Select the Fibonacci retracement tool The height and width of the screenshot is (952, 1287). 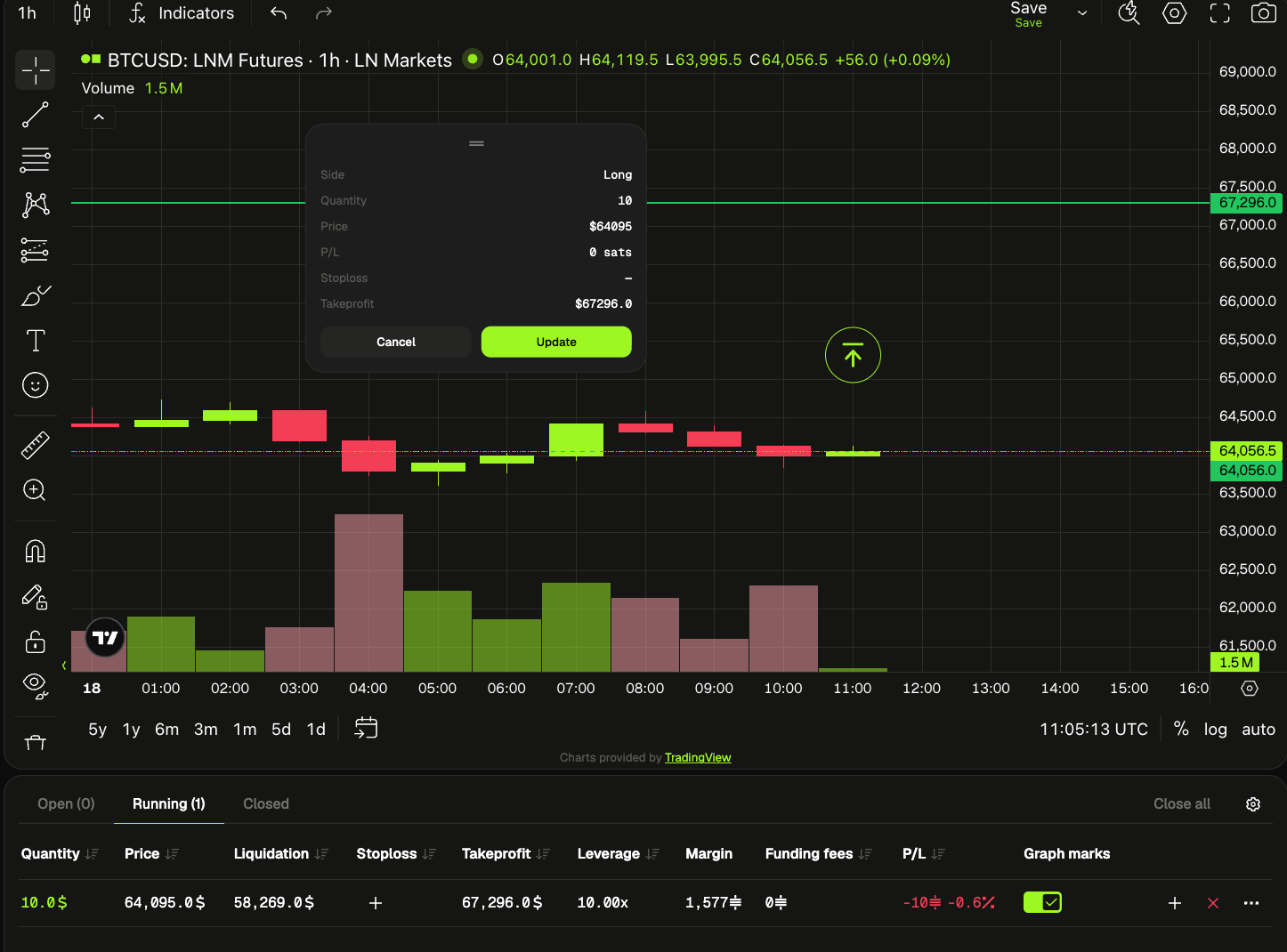tap(36, 160)
